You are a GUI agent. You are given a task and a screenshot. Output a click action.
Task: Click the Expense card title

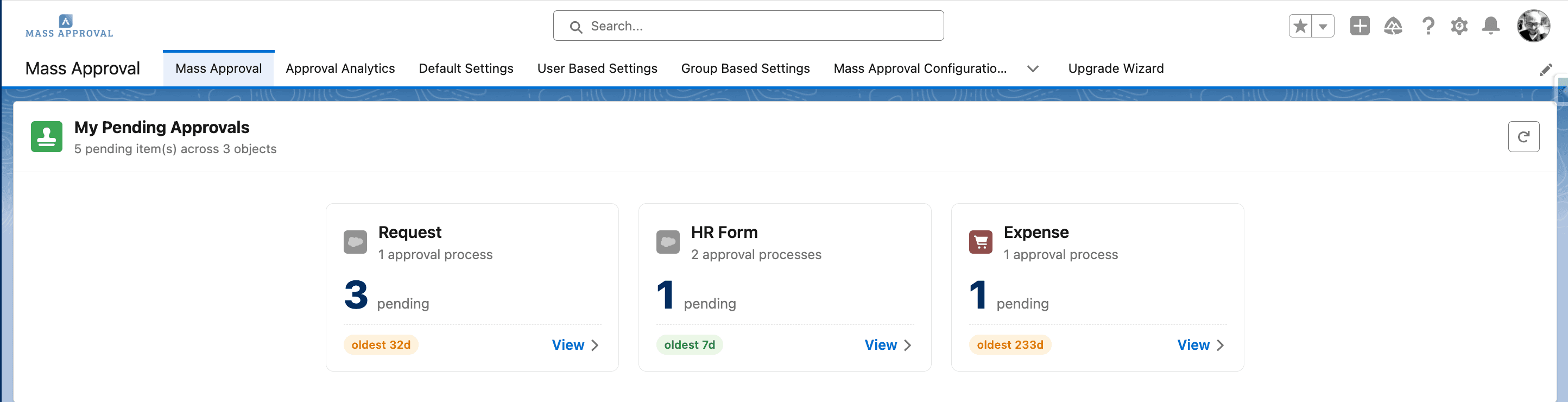(x=1036, y=232)
